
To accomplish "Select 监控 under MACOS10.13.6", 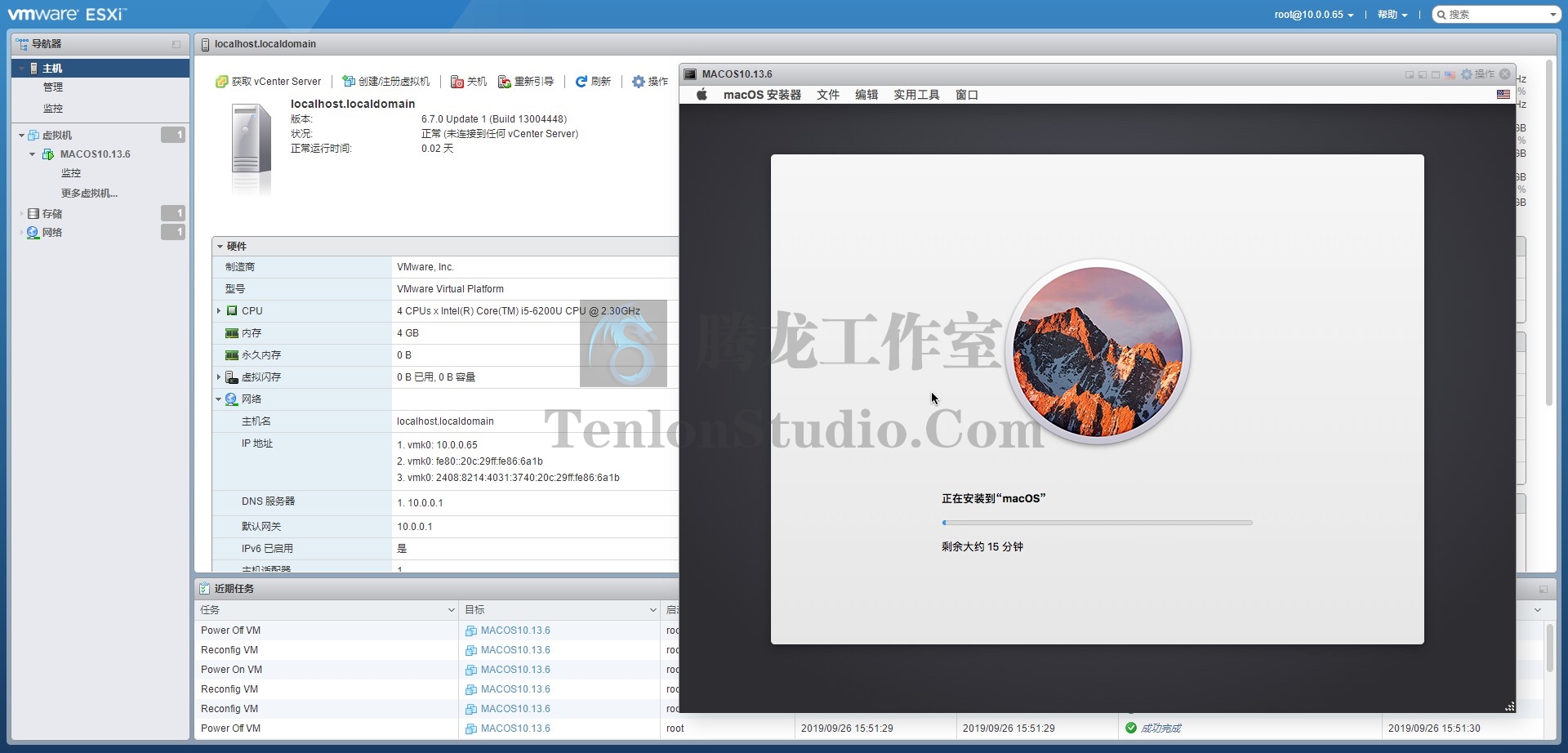I will 71,173.
